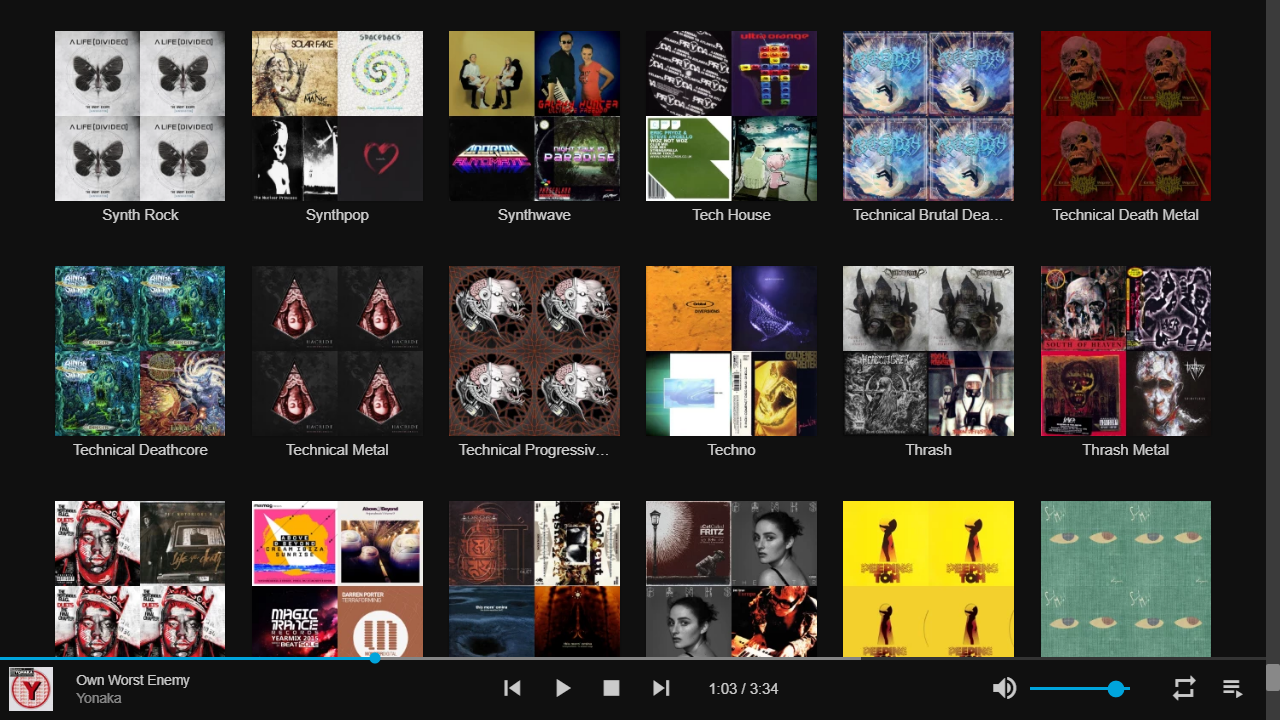Mute audio using the speaker icon
Image resolution: width=1280 pixels, height=720 pixels.
point(1004,688)
